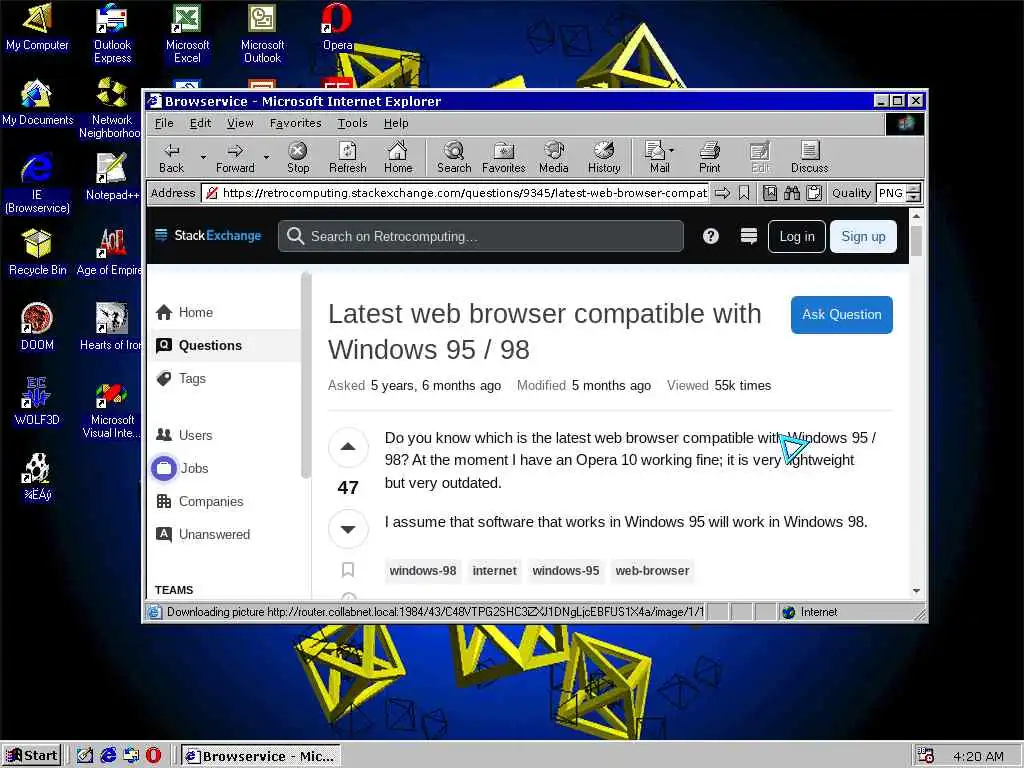Click the clipboard icon in address toolbar

click(814, 193)
